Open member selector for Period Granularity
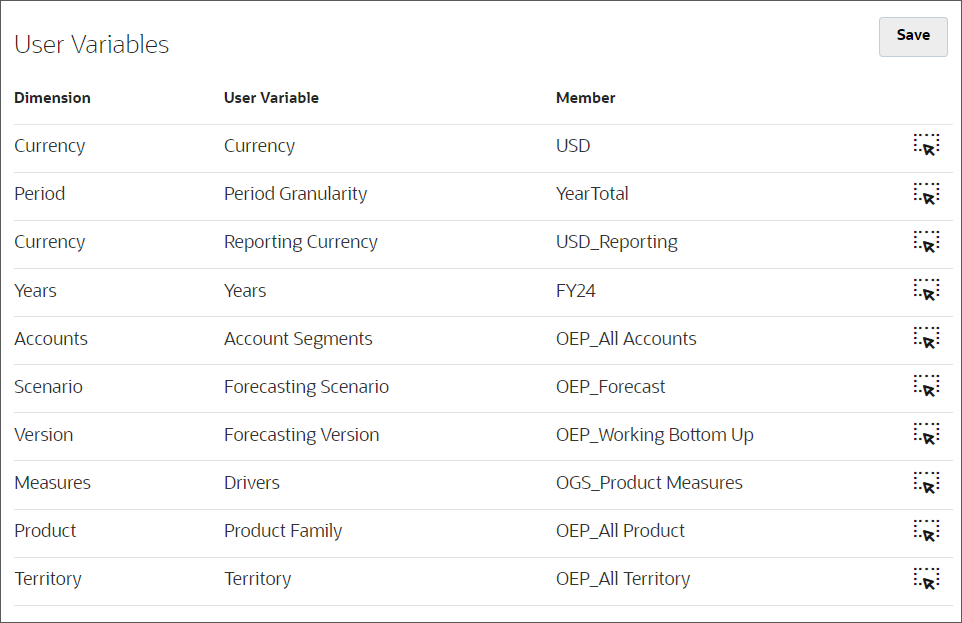The image size is (962, 623). pyautogui.click(x=928, y=195)
